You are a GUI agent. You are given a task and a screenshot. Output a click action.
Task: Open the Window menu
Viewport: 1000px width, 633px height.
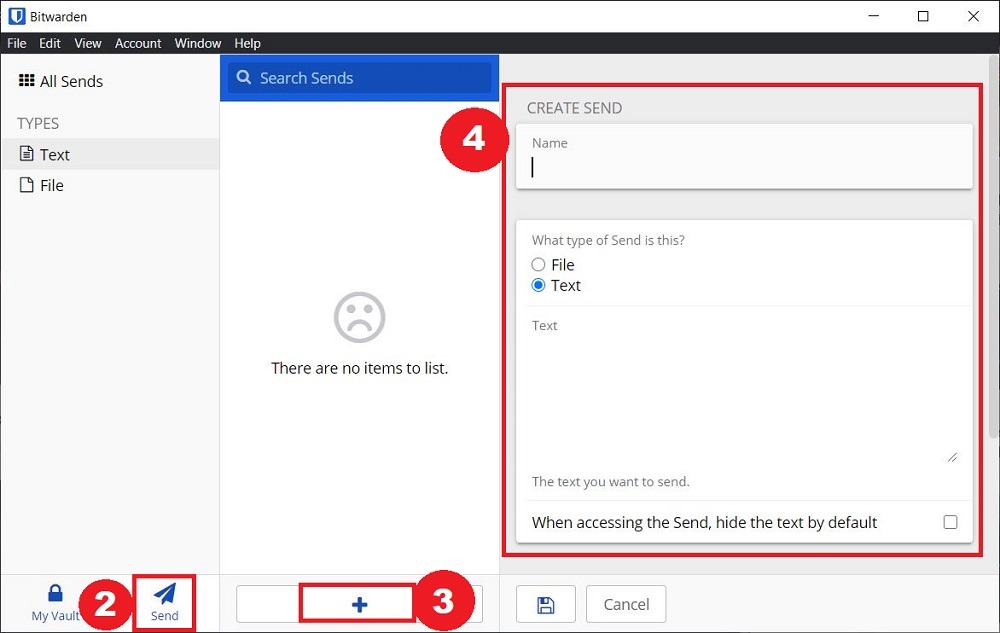coord(197,43)
